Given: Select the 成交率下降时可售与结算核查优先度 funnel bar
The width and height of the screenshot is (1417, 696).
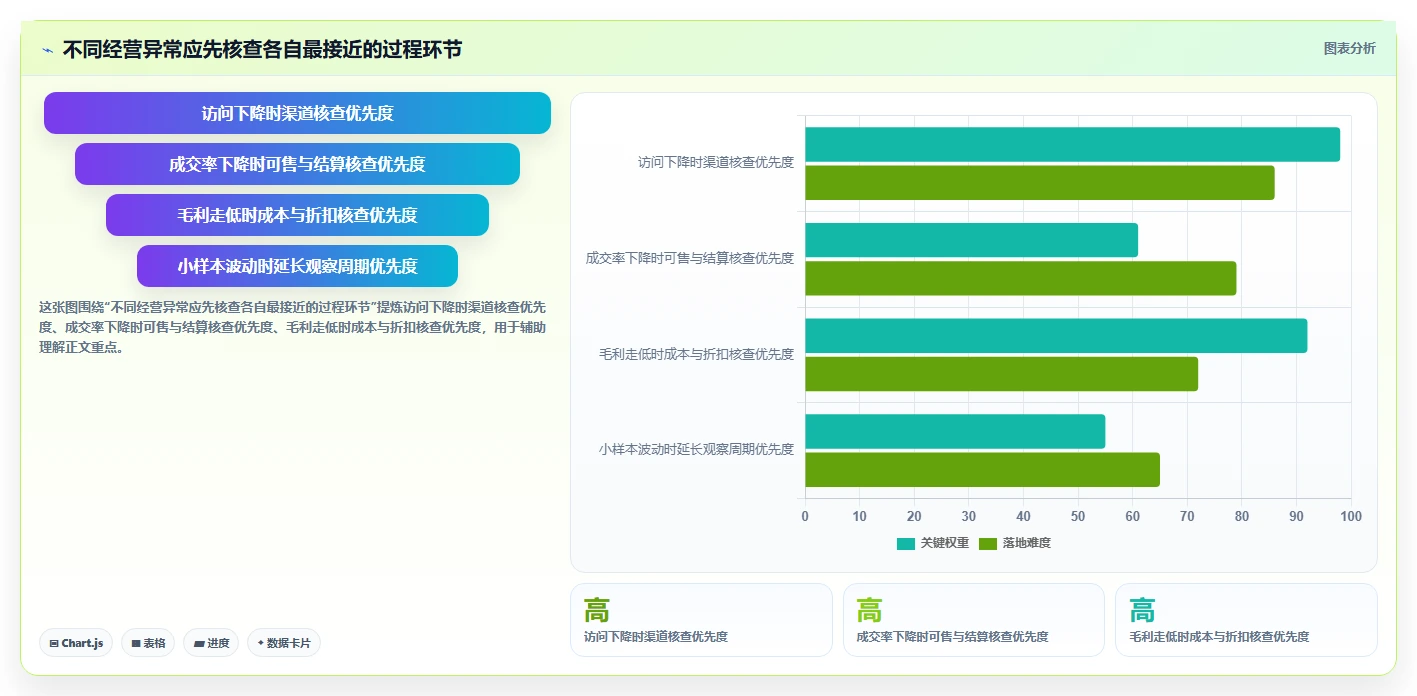Looking at the screenshot, I should pyautogui.click(x=297, y=164).
